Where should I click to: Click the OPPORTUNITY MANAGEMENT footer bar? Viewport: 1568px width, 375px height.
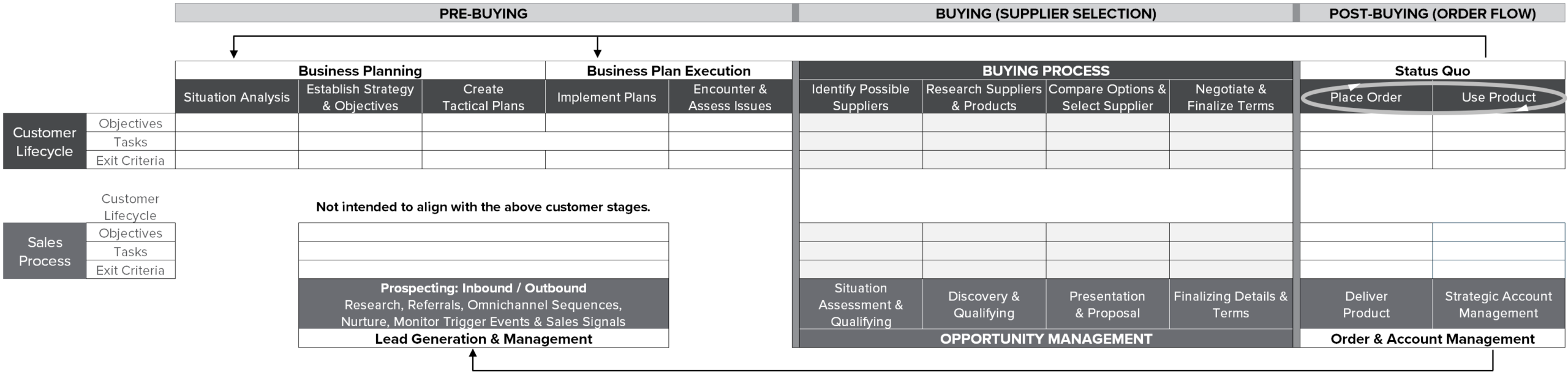point(1046,339)
